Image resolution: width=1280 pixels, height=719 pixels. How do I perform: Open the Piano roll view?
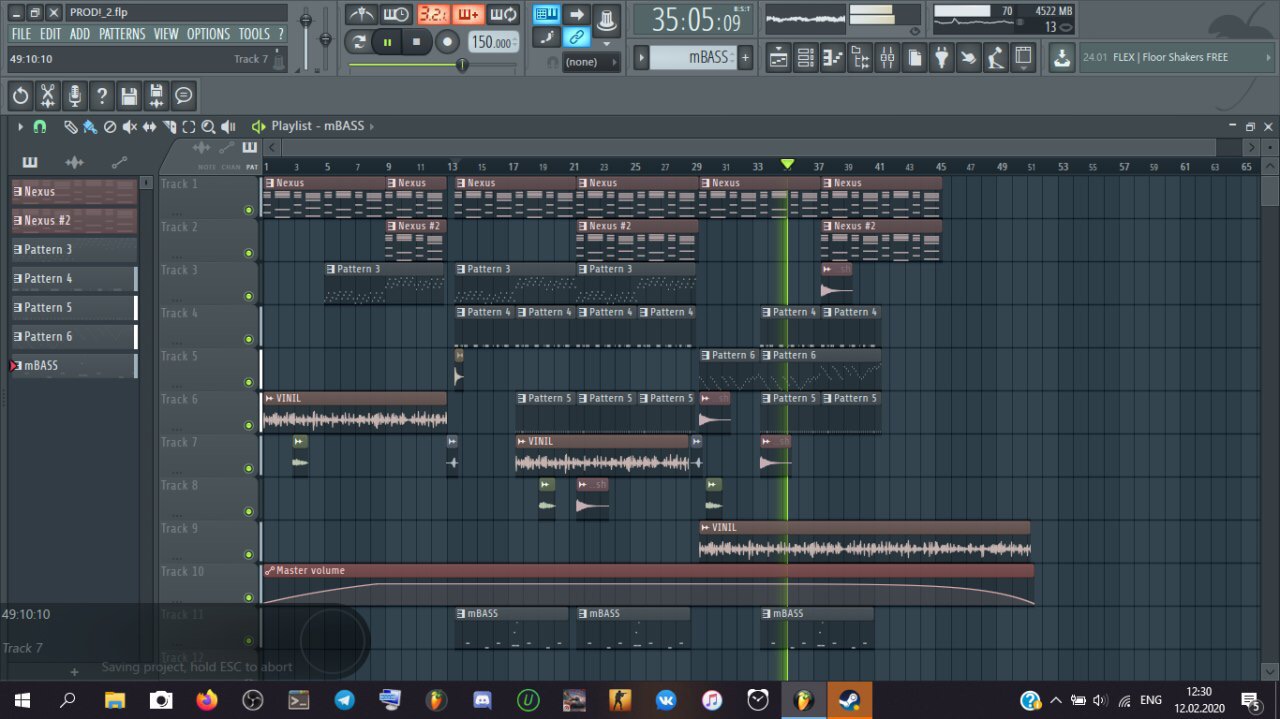tap(833, 58)
